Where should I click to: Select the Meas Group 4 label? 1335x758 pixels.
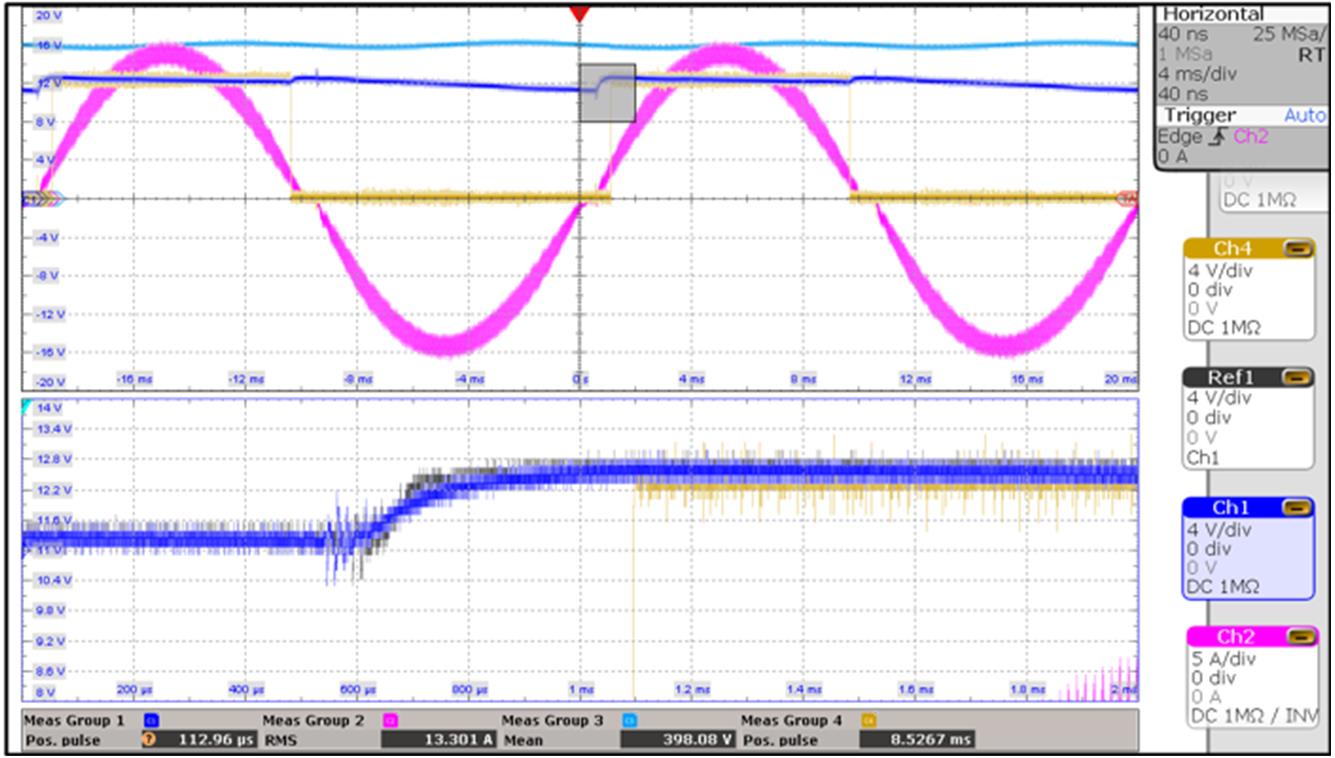792,720
